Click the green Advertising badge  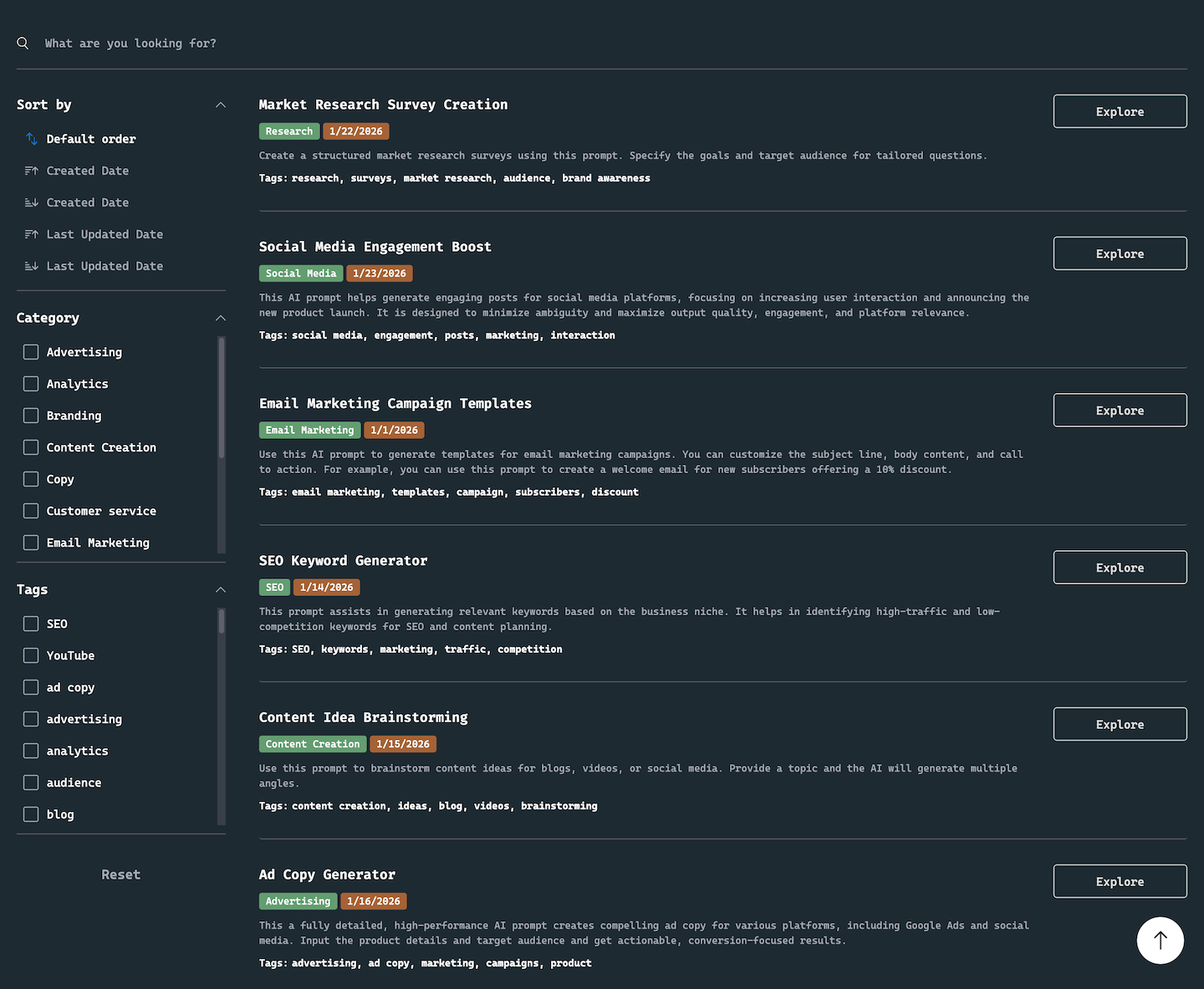(298, 901)
